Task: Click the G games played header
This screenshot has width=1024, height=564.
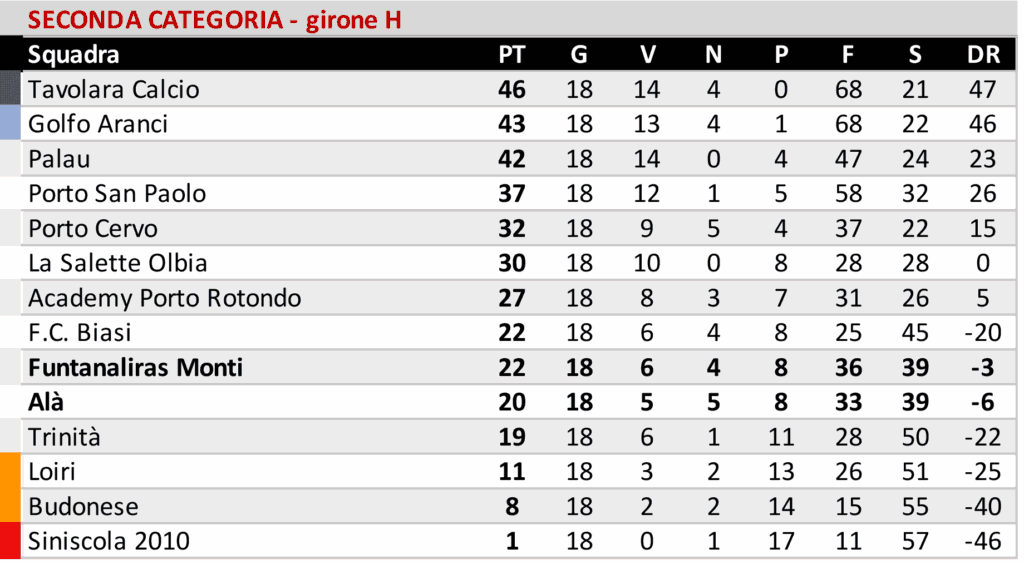Action: 579,55
